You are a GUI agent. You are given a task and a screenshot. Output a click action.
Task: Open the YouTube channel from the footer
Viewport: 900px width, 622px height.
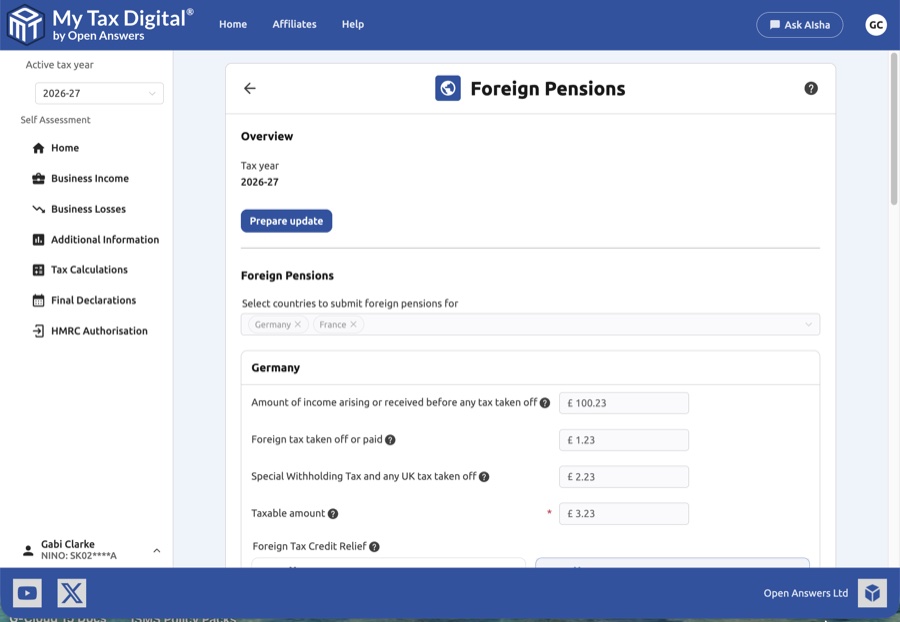point(27,592)
